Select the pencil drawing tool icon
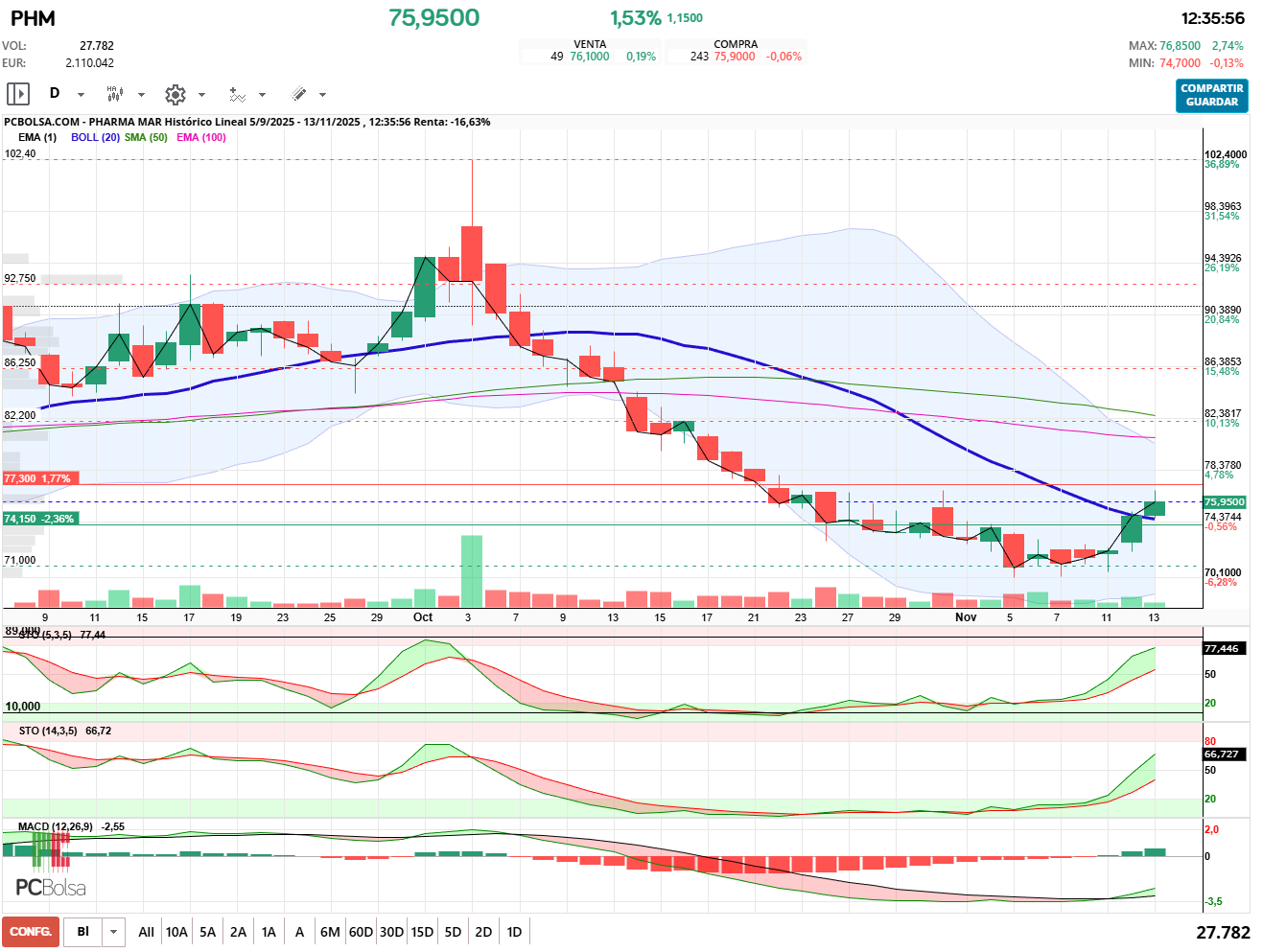The width and height of the screenshot is (1263, 952). point(298,94)
